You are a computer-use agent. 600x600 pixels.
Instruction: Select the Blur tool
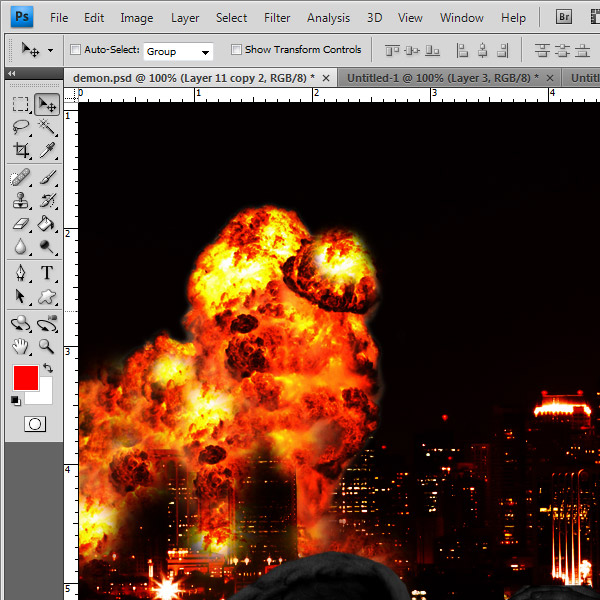click(x=20, y=246)
